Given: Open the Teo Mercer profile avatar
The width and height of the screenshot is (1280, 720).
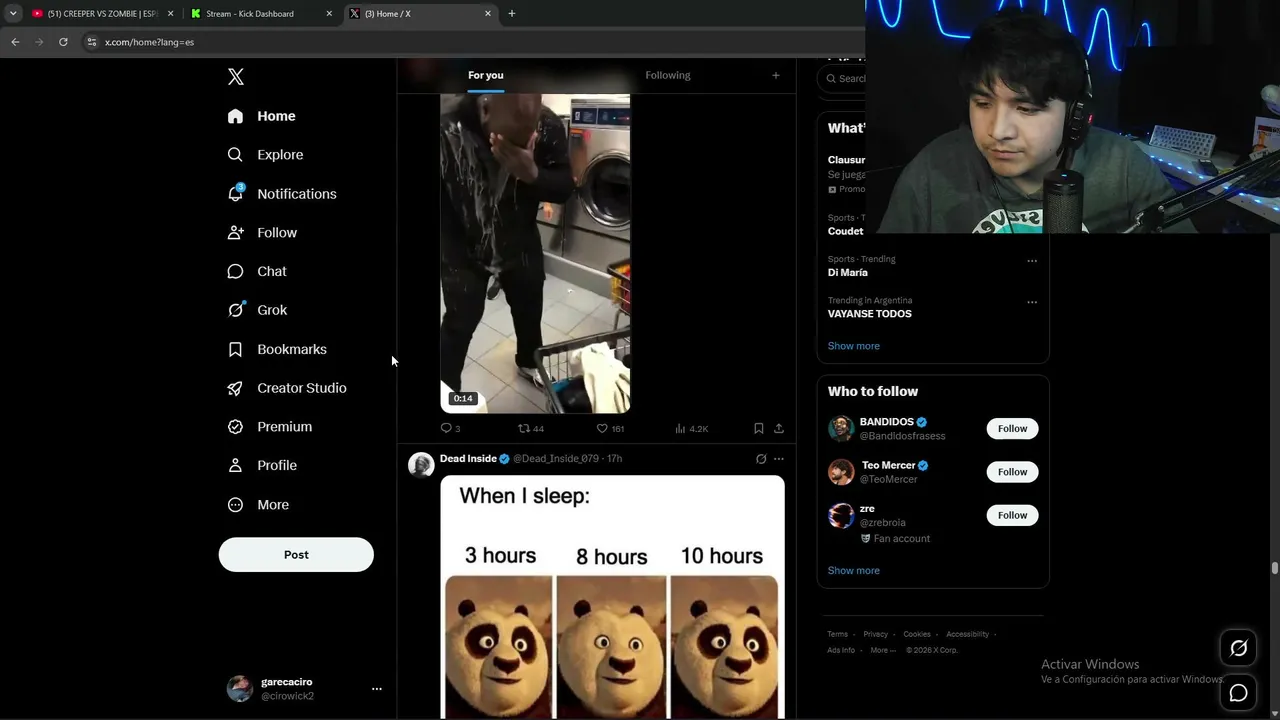Looking at the screenshot, I should [841, 472].
